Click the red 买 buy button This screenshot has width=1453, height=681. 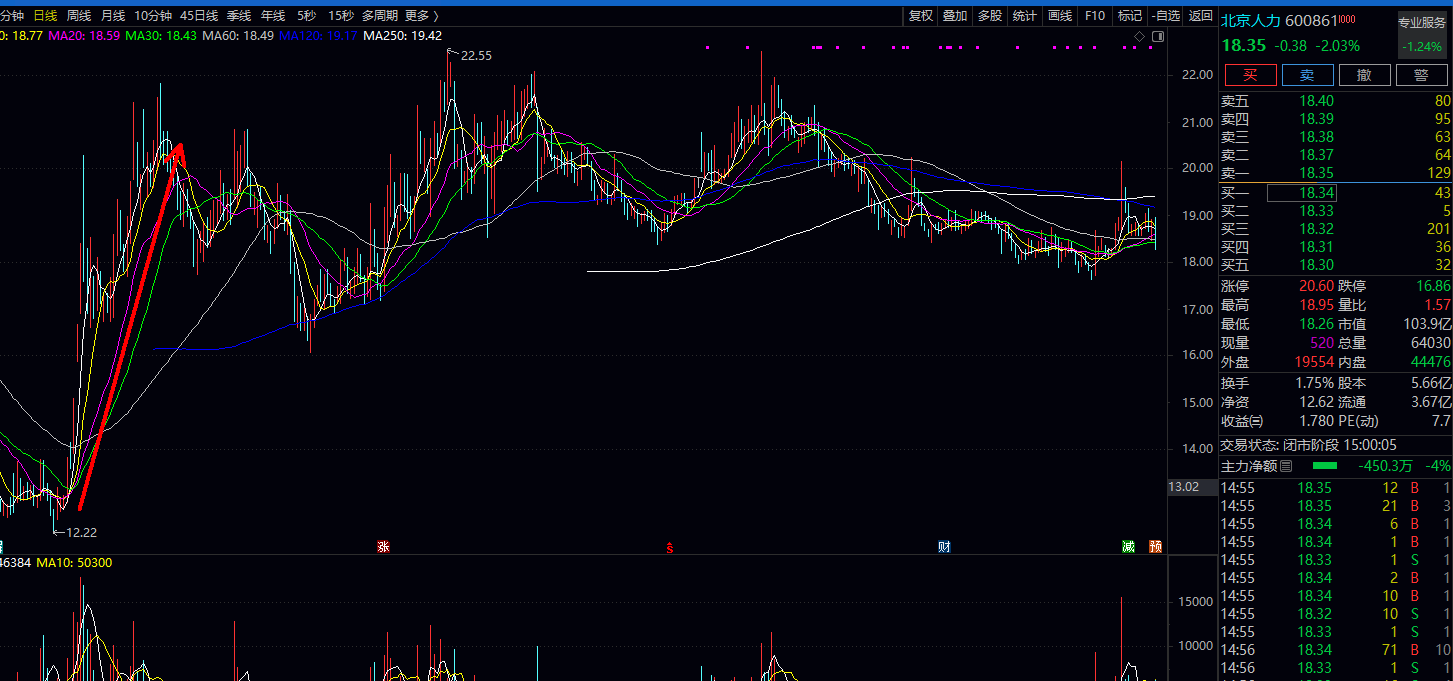click(1252, 75)
